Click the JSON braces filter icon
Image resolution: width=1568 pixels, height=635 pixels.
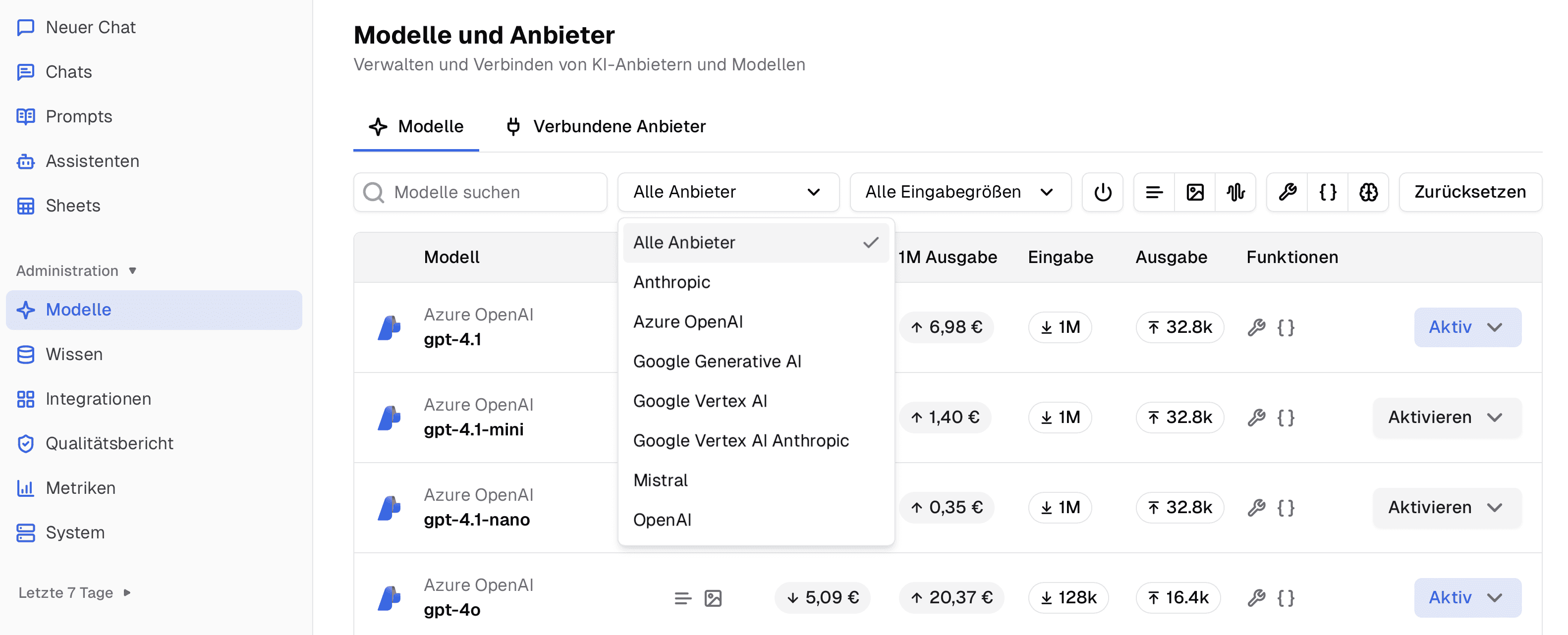click(1328, 192)
